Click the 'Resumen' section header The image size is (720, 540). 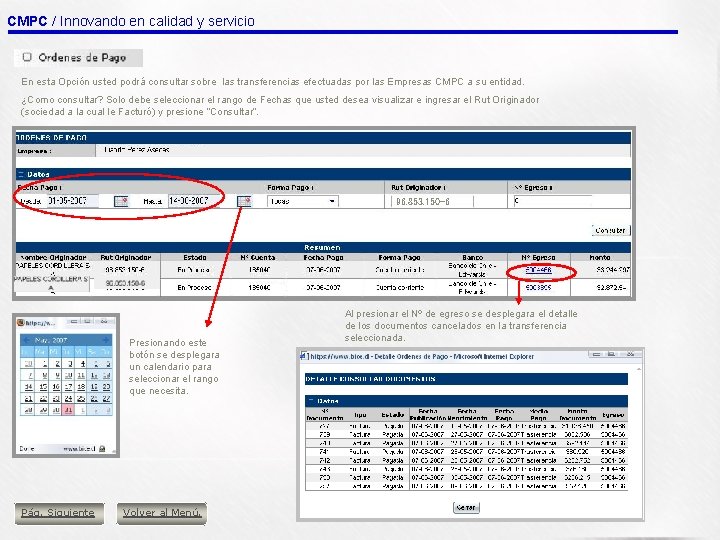(322, 248)
